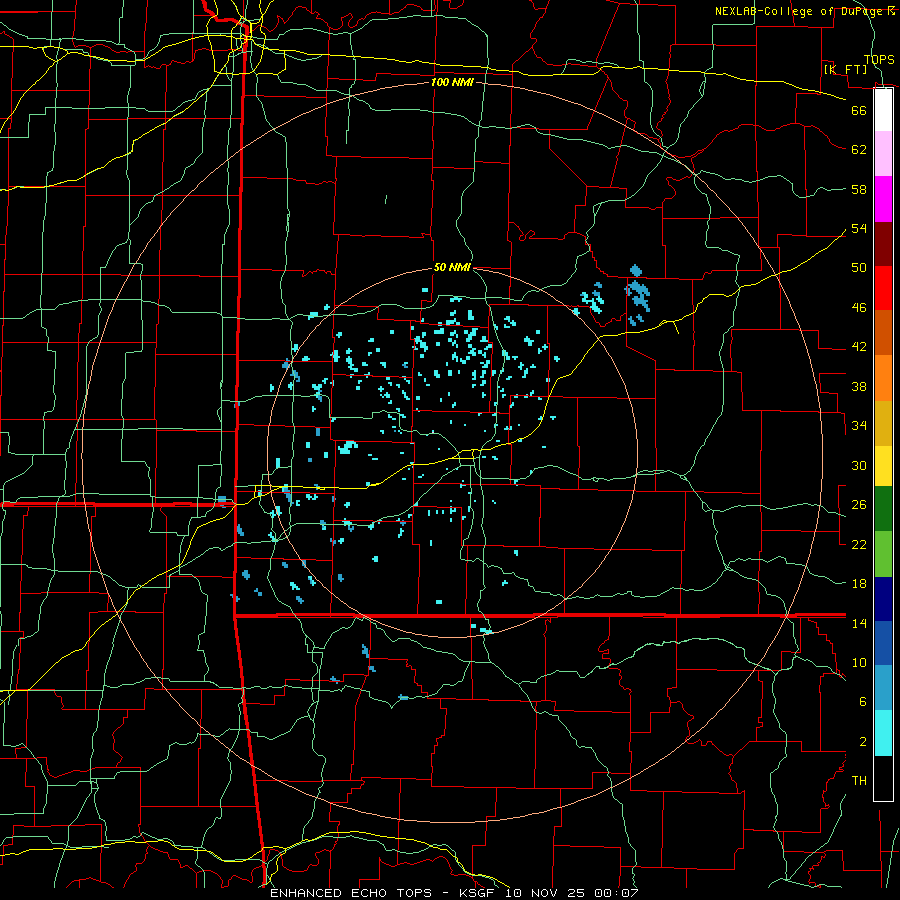Click the 'NEXLAB-College of DuPage' credit text
This screenshot has width=900, height=900.
pos(798,11)
